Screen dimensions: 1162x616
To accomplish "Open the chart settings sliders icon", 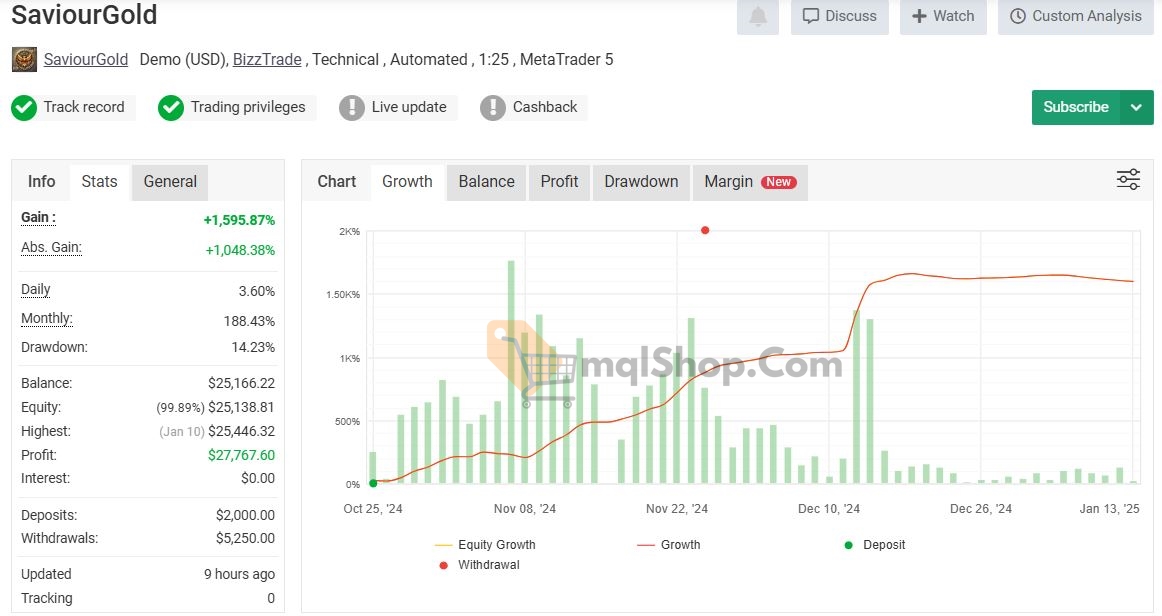I will [1128, 180].
